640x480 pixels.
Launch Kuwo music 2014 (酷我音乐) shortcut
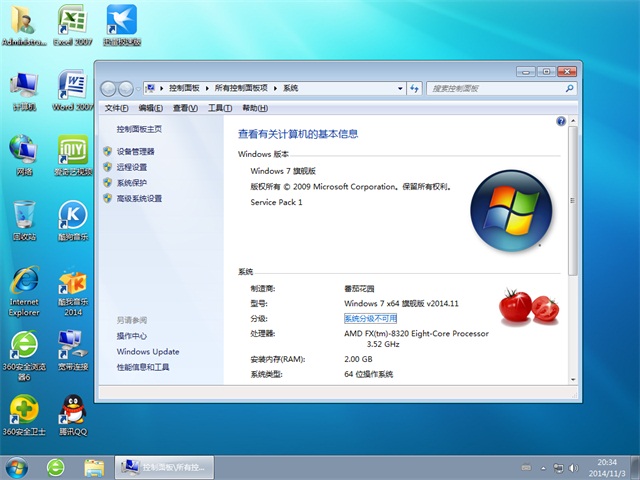(x=73, y=291)
